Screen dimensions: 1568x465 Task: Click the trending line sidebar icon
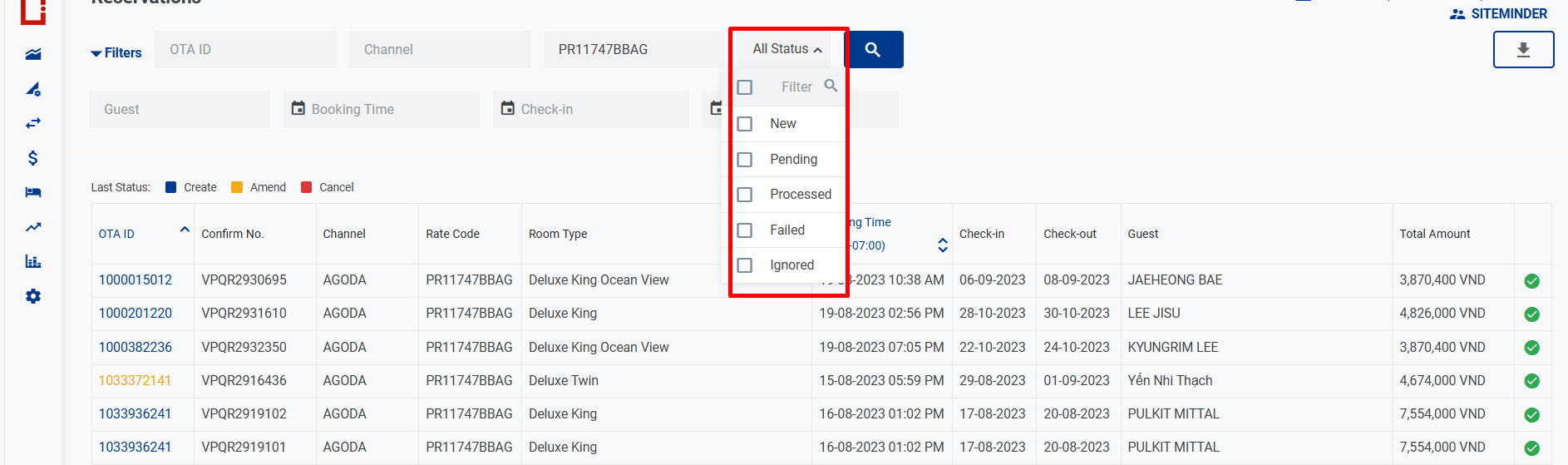click(33, 227)
